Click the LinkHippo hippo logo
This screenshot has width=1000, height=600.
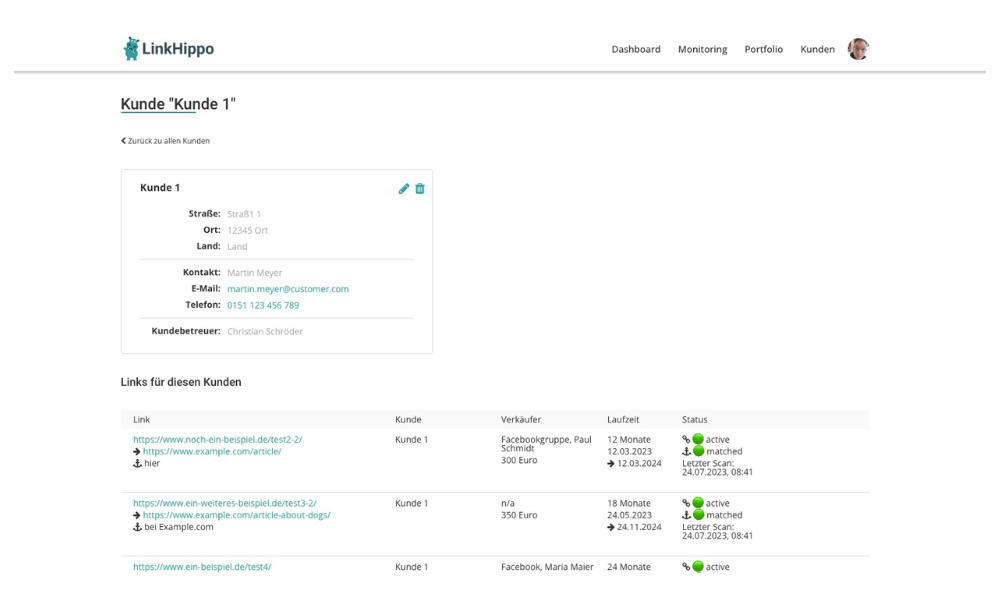pos(132,49)
